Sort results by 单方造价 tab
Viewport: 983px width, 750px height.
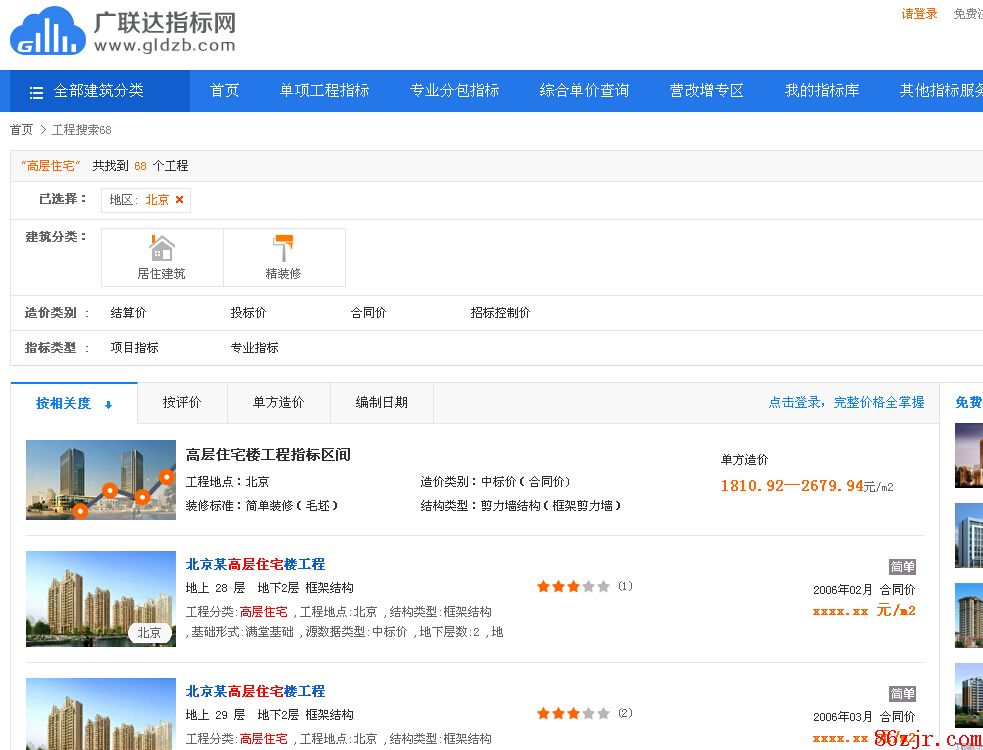coord(278,402)
